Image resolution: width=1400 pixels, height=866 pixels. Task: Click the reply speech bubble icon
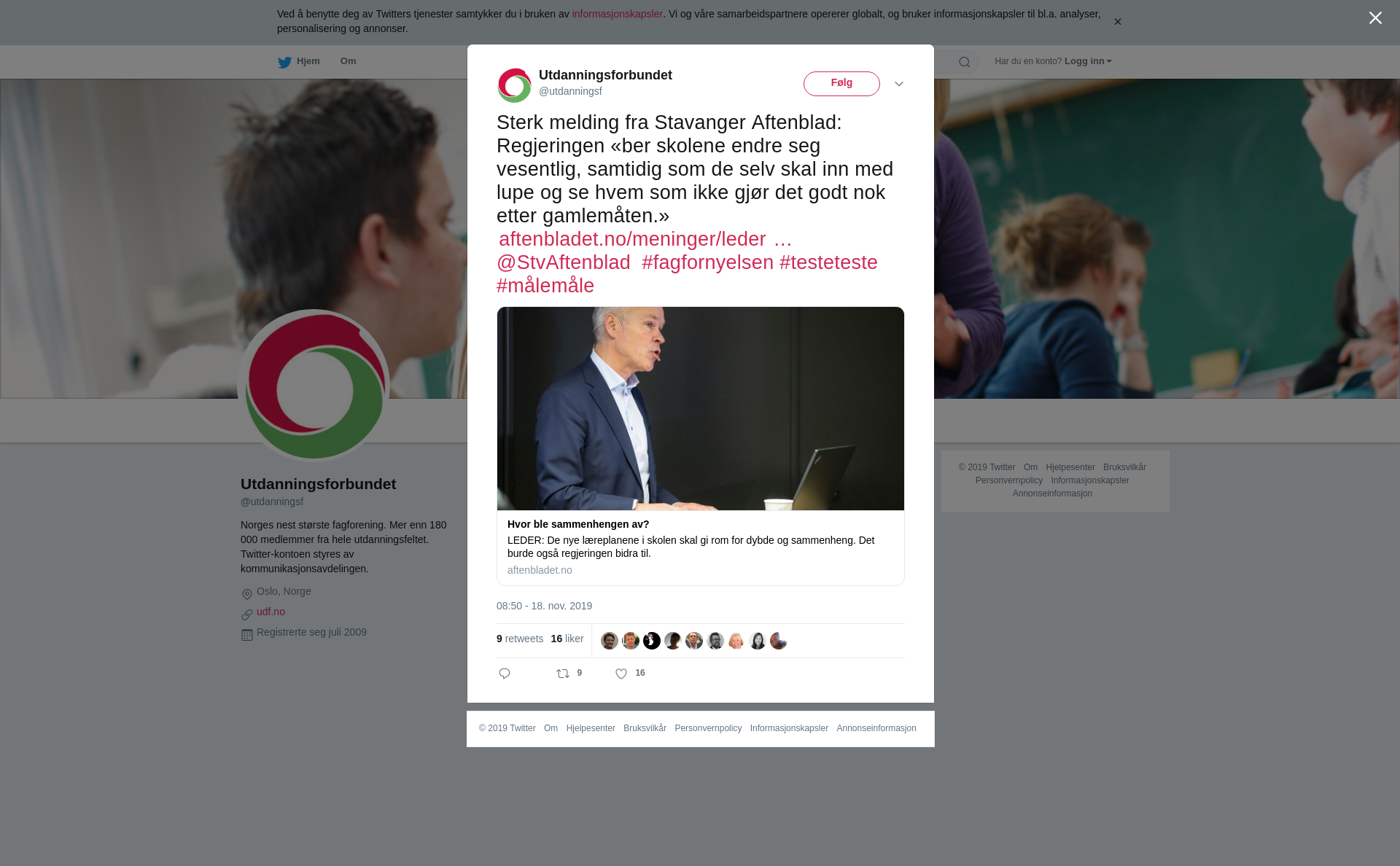point(505,674)
